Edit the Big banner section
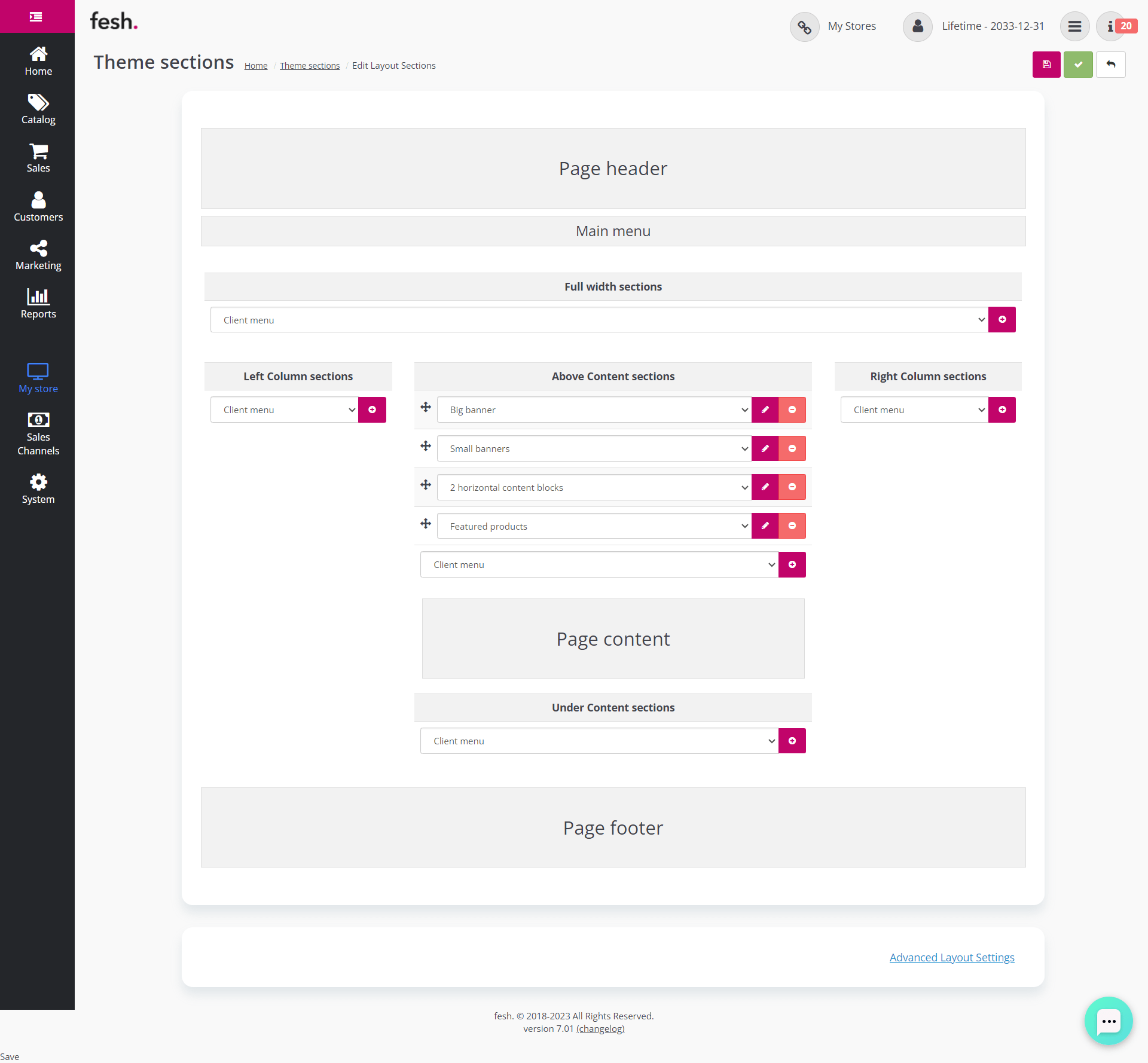The width and height of the screenshot is (1148, 1063). coord(765,410)
